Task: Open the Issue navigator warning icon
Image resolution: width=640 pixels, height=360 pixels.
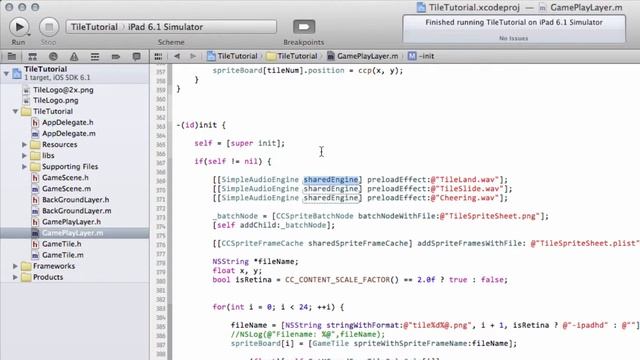Action: [x=74, y=56]
